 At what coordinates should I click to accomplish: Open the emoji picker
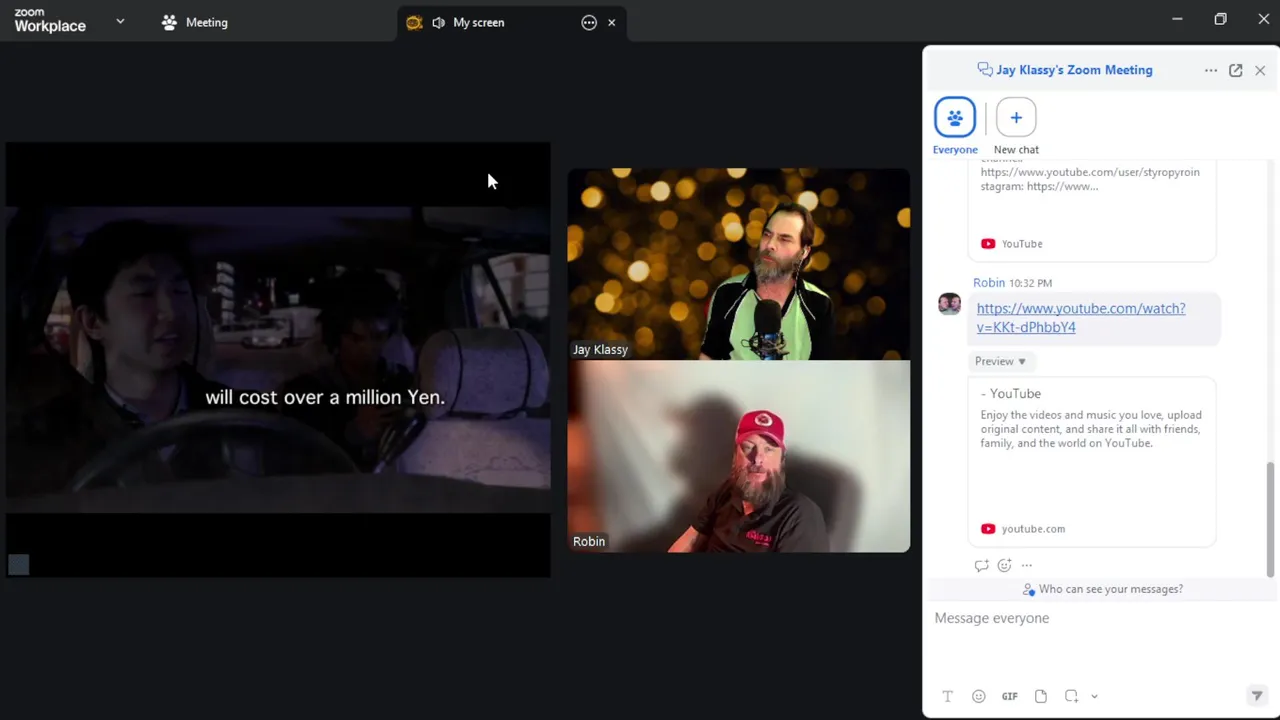(x=979, y=696)
